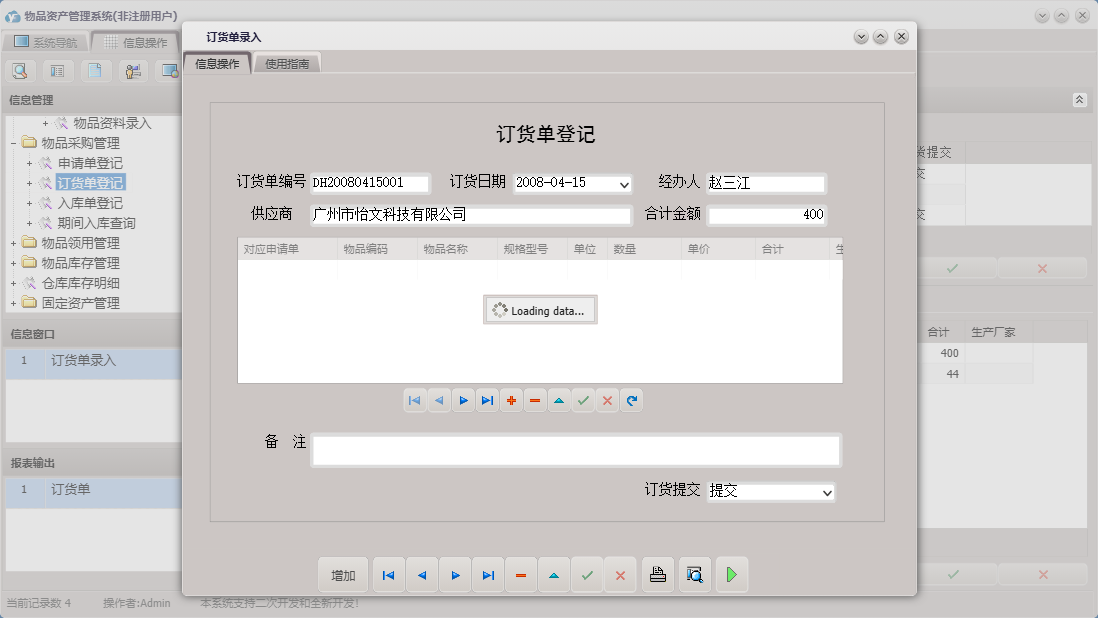Image resolution: width=1098 pixels, height=618 pixels.
Task: Open the print icon on the bottom toolbar
Action: pyautogui.click(x=657, y=575)
